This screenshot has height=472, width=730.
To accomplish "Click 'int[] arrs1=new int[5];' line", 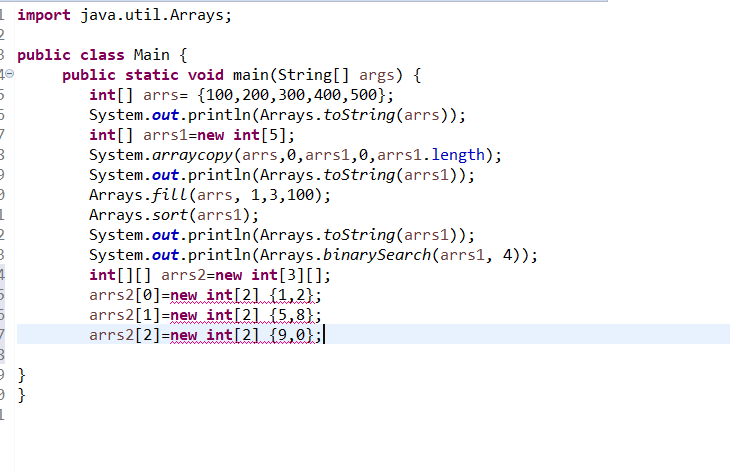I will (192, 135).
